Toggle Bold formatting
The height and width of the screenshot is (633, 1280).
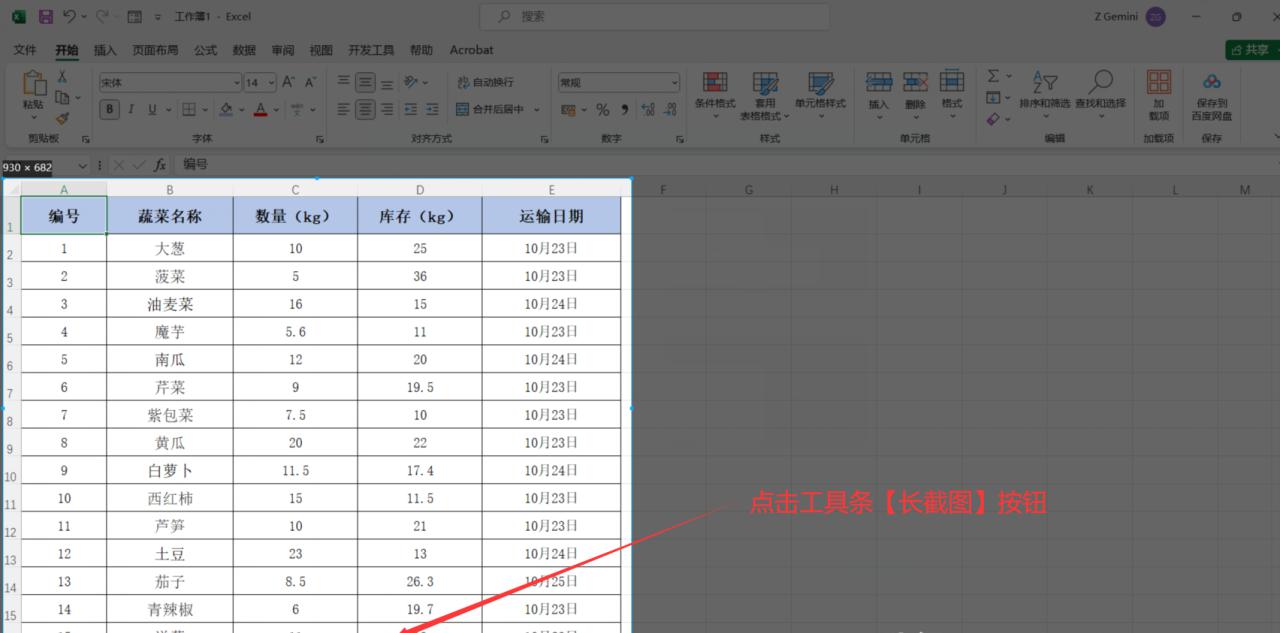click(110, 110)
